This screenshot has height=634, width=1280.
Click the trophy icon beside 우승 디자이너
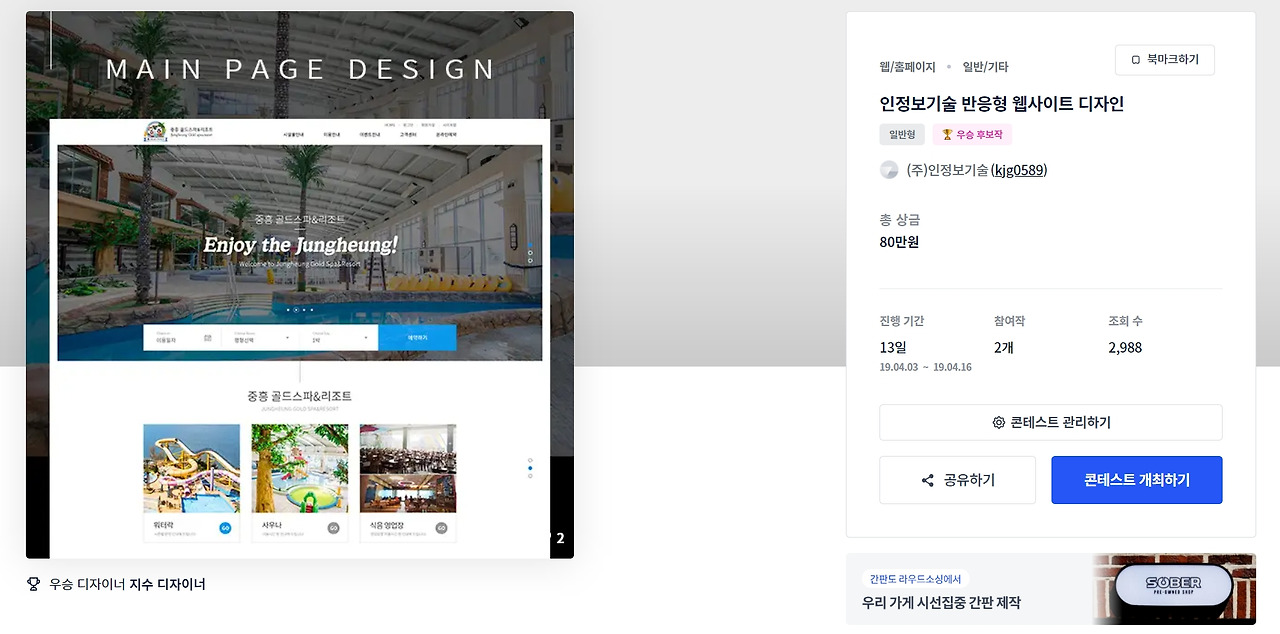[x=33, y=584]
